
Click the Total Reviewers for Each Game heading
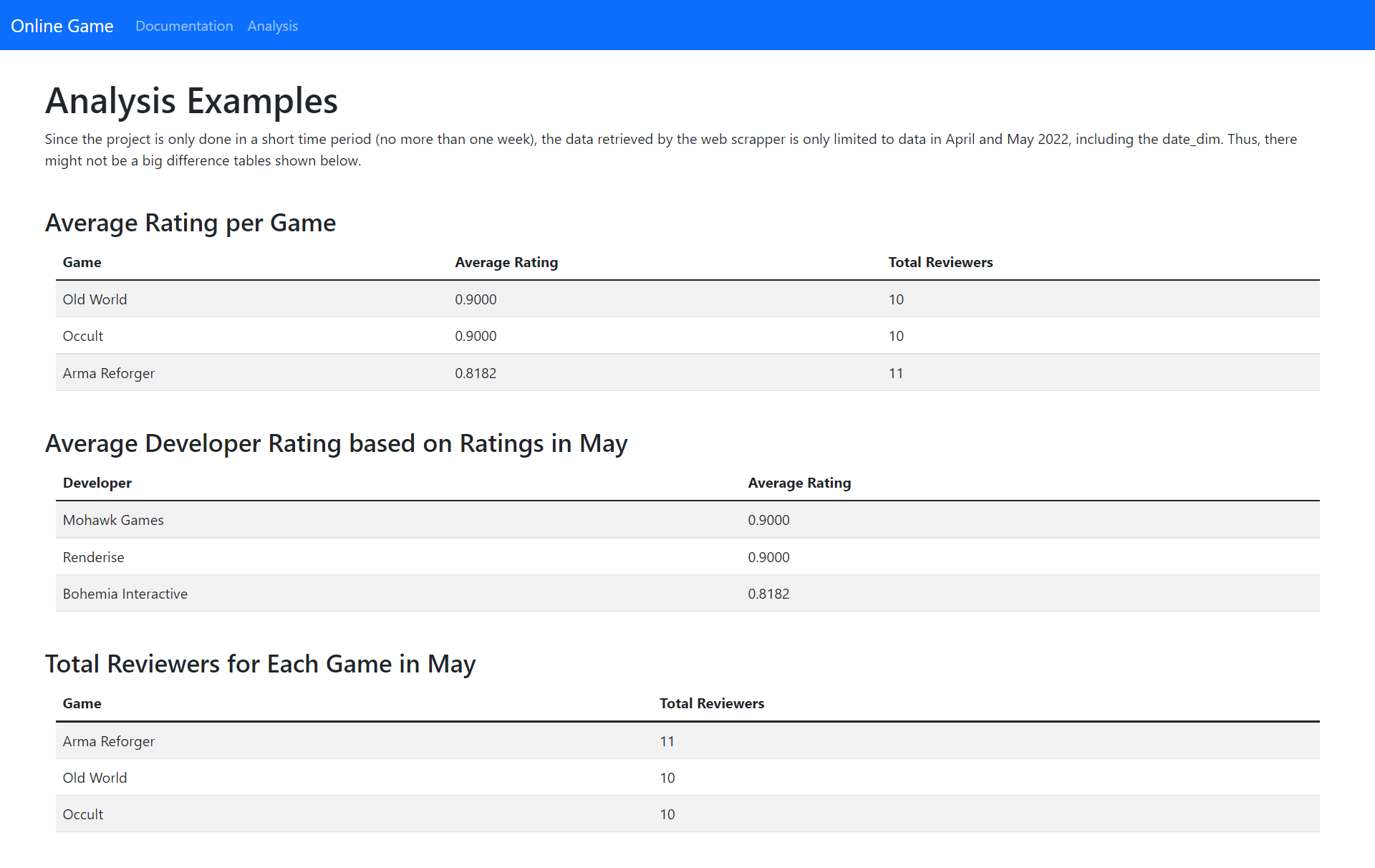click(261, 664)
